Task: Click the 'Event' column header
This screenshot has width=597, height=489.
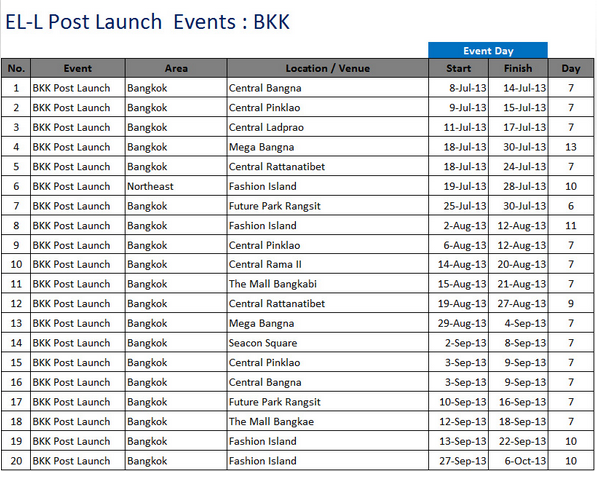Action: coord(78,68)
